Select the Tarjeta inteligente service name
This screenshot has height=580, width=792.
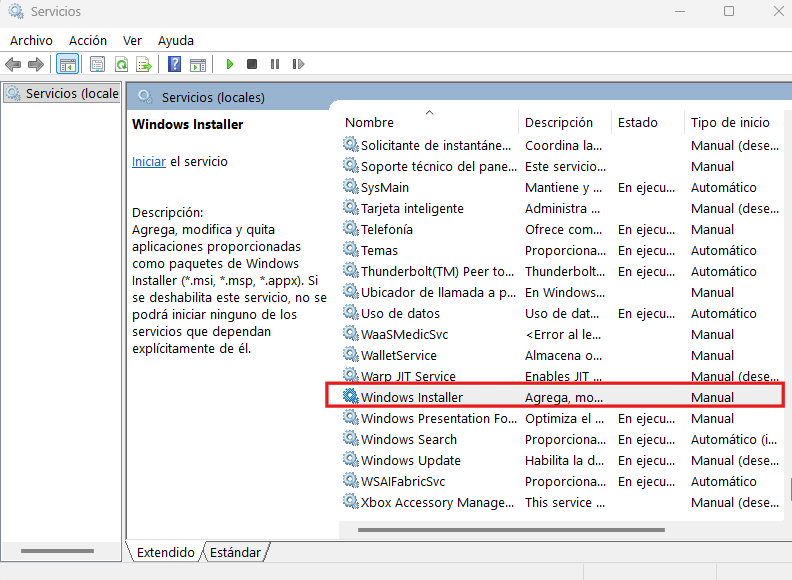[412, 209]
